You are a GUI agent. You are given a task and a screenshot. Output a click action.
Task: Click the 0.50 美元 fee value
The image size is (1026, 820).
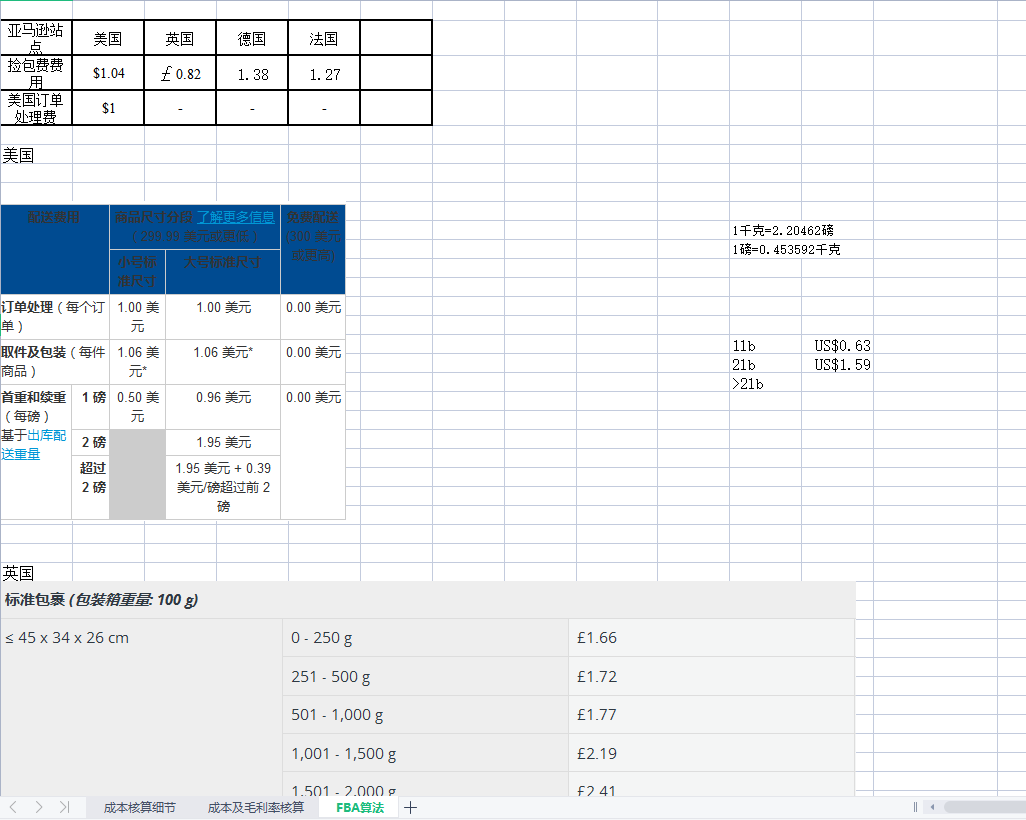[x=137, y=406]
